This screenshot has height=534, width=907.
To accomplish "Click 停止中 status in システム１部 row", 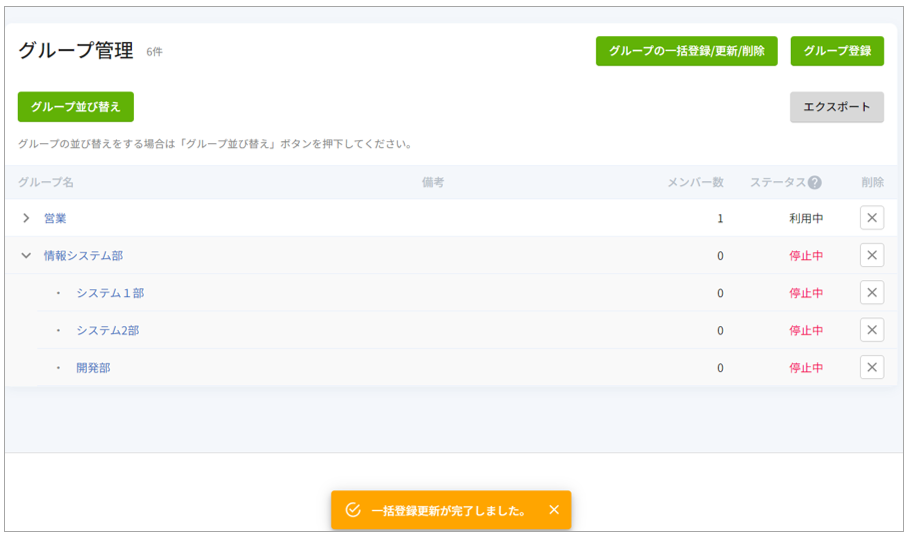I will click(806, 293).
